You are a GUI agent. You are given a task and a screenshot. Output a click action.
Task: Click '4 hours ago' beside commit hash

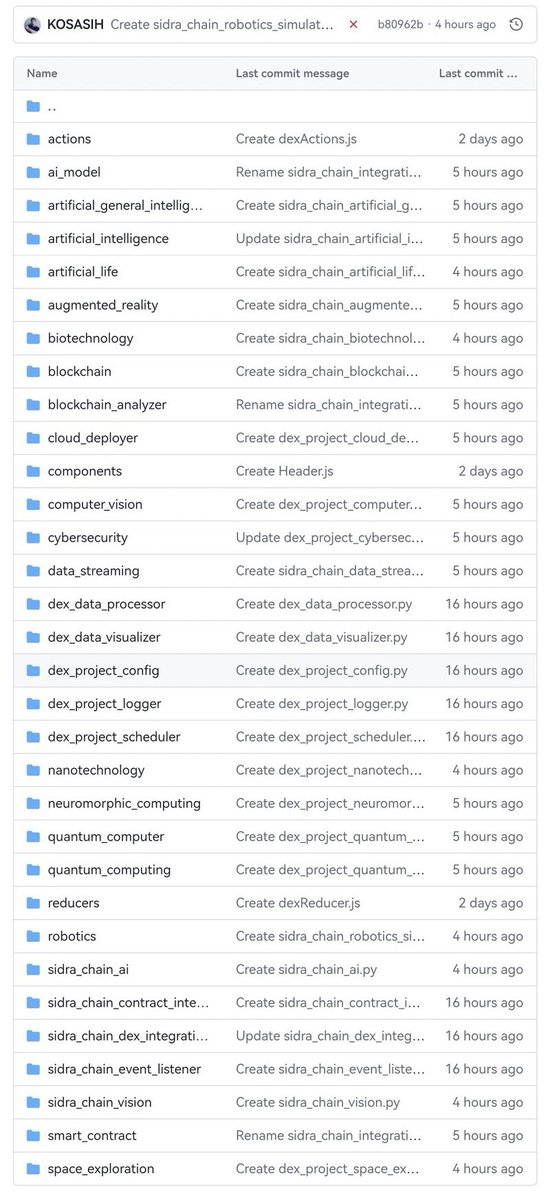pos(465,24)
